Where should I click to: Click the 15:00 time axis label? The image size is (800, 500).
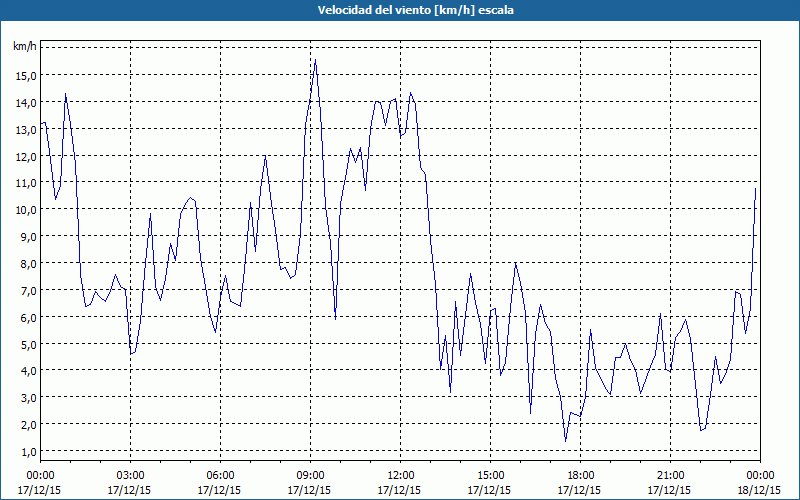[x=490, y=476]
